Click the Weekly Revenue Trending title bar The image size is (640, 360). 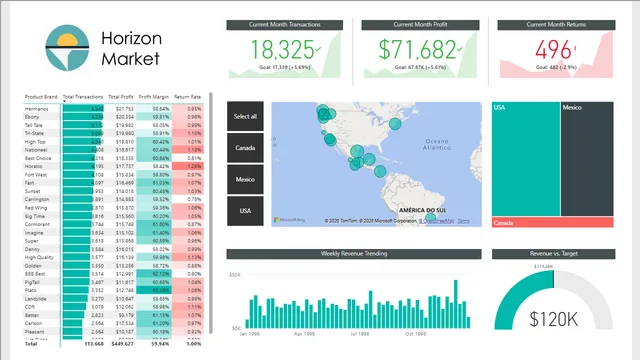354,253
